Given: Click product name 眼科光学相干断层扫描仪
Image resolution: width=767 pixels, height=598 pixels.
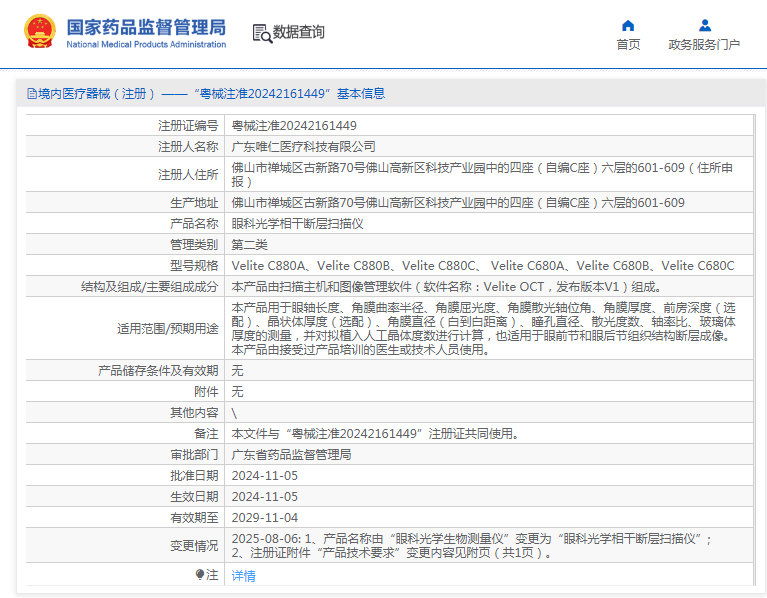Looking at the screenshot, I should click(x=297, y=223).
